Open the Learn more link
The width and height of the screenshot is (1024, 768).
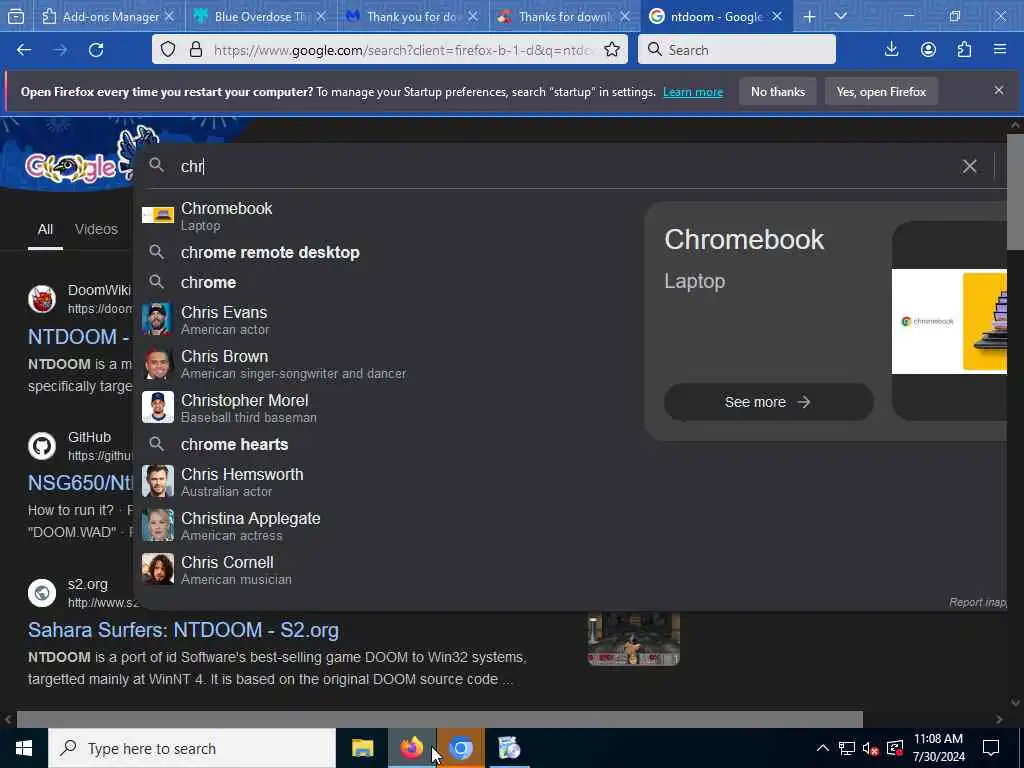pyautogui.click(x=693, y=92)
